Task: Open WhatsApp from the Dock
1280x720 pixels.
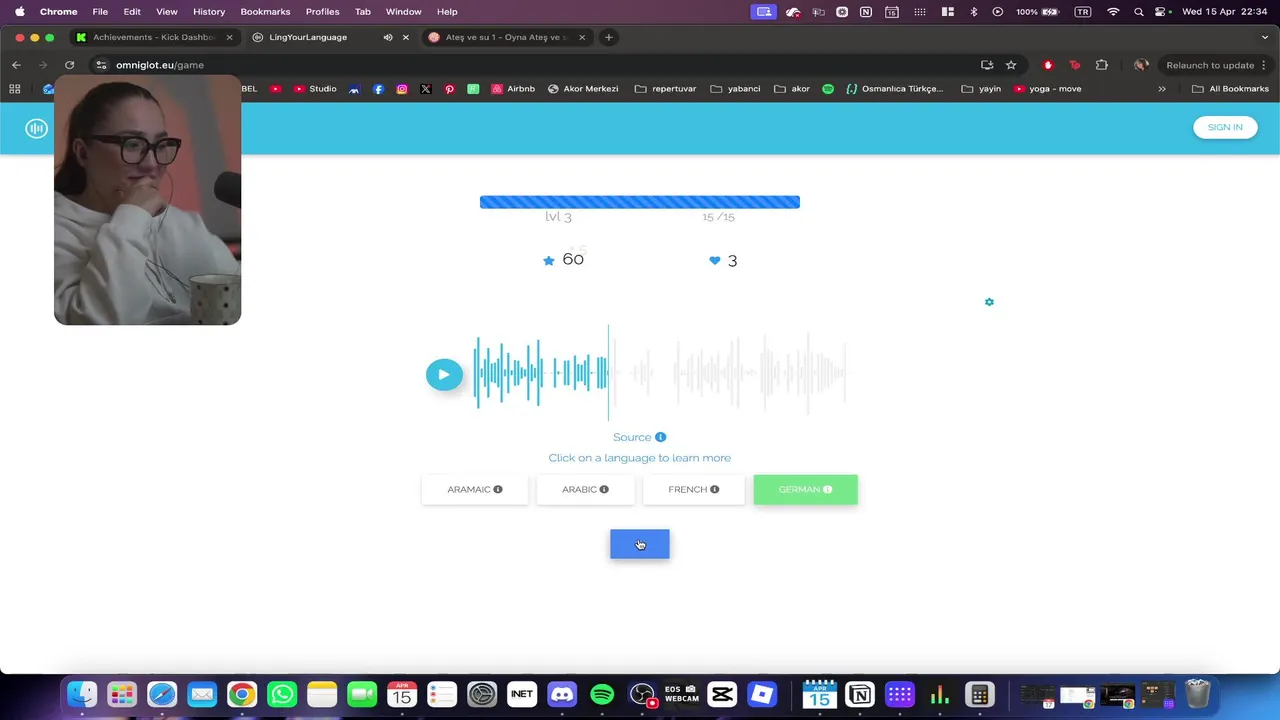Action: [282, 694]
